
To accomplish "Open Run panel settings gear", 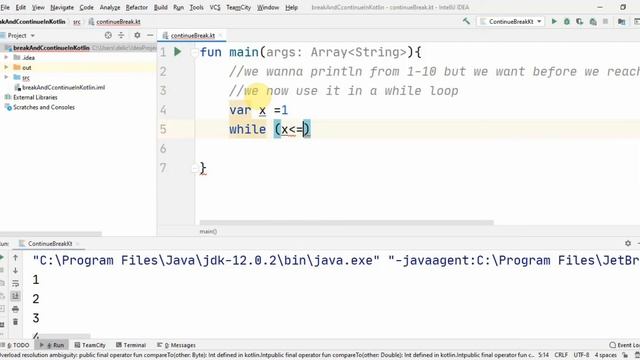I will 628,243.
